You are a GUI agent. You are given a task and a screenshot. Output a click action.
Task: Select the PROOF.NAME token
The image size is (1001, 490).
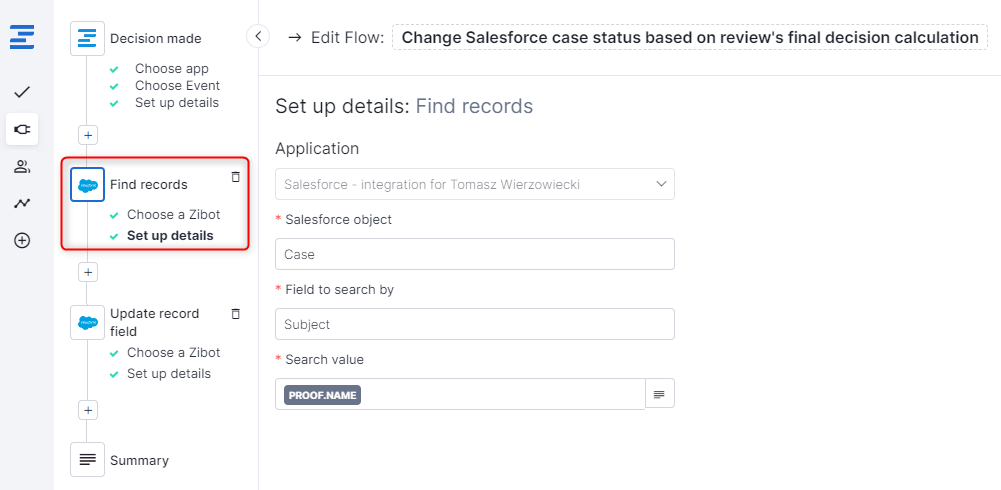322,395
